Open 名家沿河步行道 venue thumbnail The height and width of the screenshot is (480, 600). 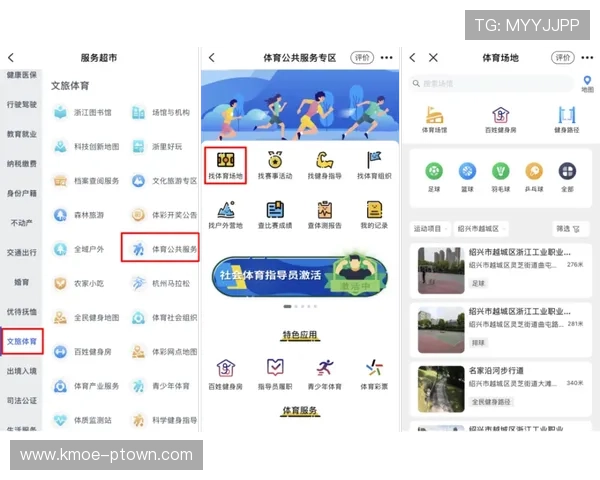[x=441, y=389]
